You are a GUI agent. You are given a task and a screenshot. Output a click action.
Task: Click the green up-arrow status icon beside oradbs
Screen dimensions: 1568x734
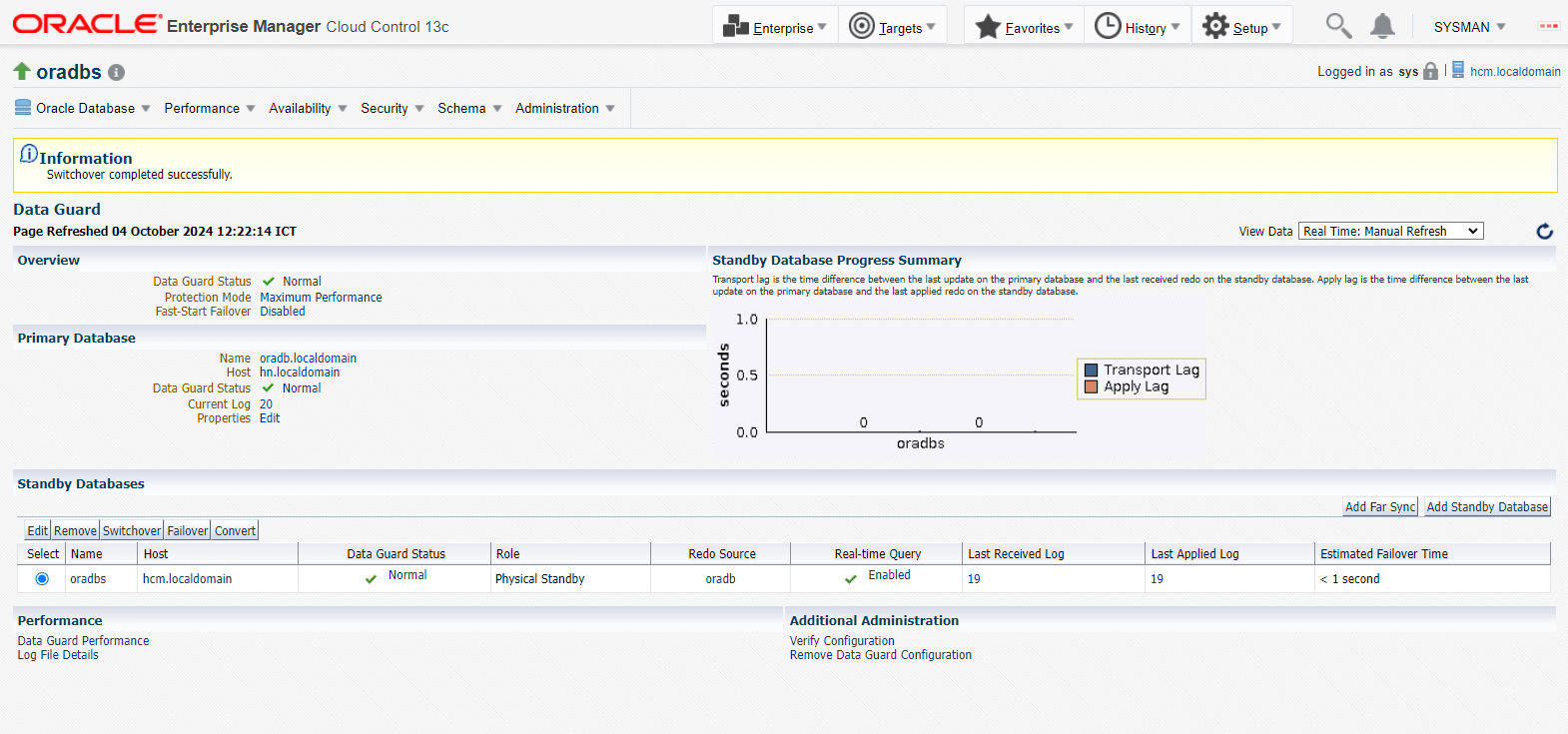click(22, 71)
